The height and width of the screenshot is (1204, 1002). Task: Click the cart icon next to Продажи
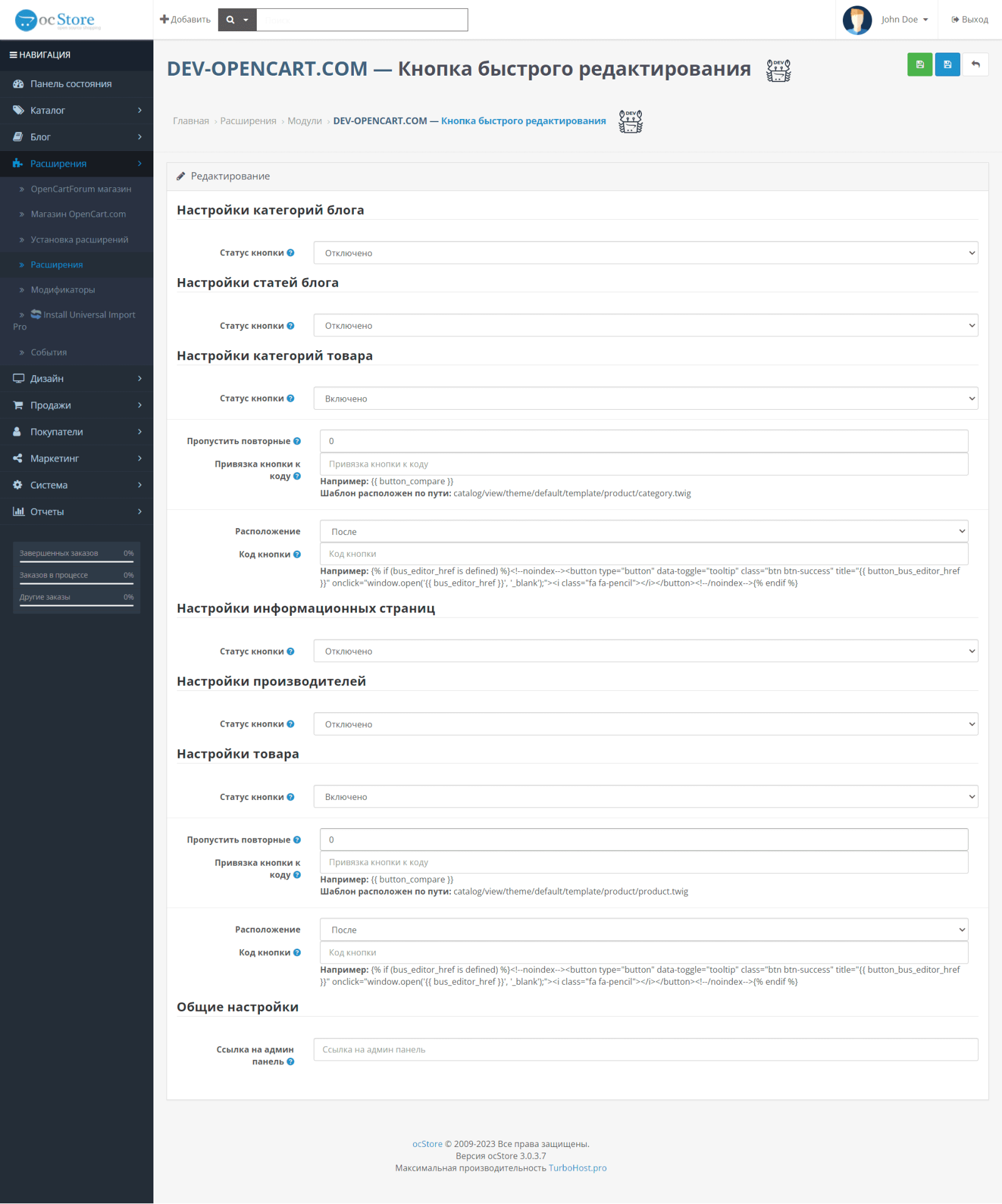[18, 405]
